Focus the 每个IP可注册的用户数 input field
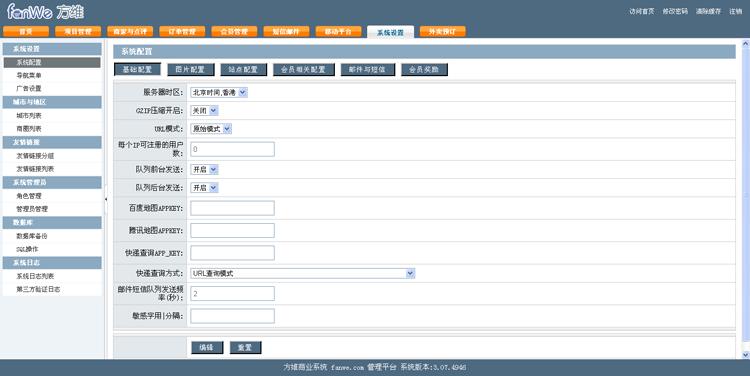 pos(232,149)
